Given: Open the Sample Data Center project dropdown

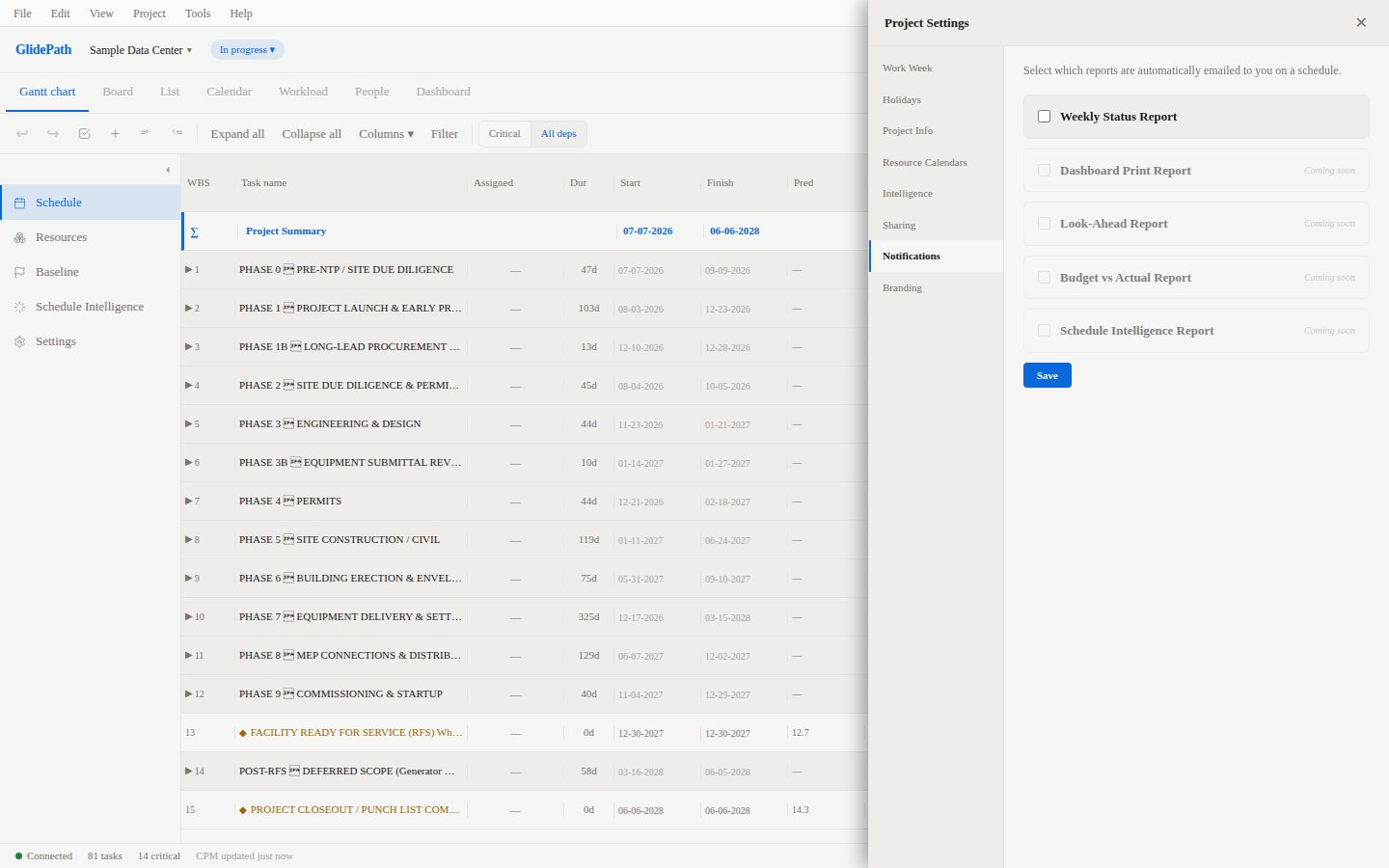Looking at the screenshot, I should 141,50.
